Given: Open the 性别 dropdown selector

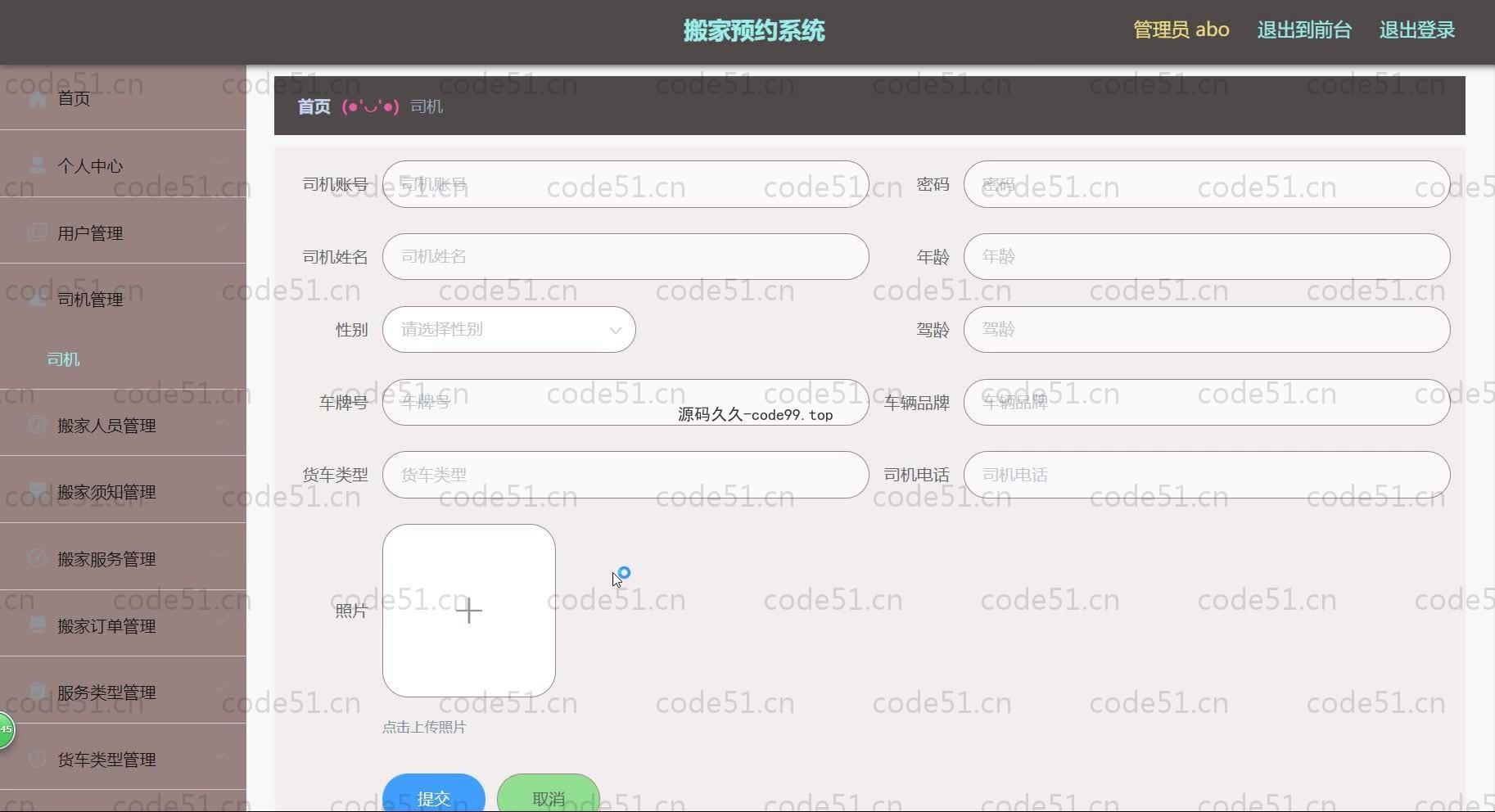Looking at the screenshot, I should tap(508, 330).
